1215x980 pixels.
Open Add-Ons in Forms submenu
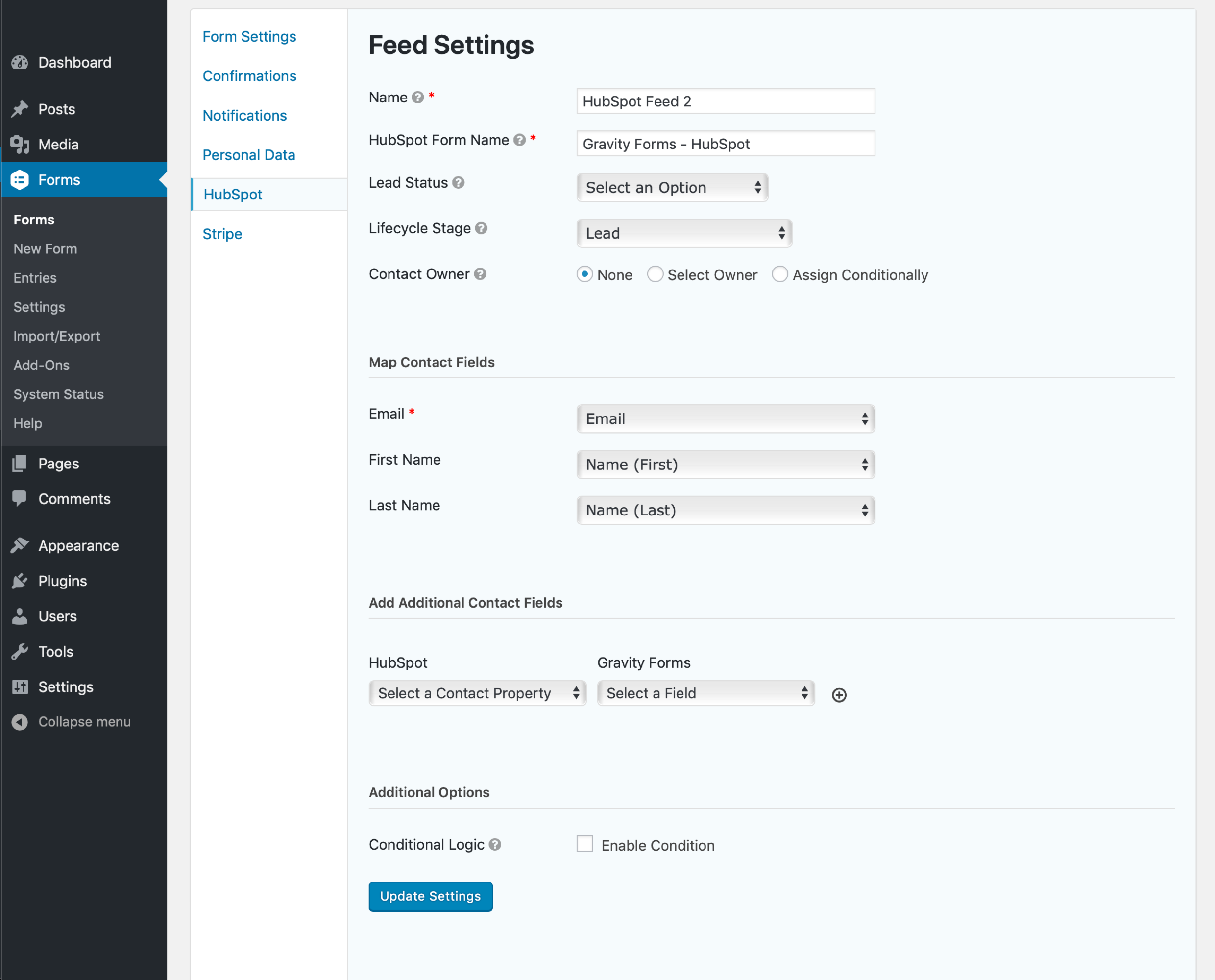click(41, 365)
